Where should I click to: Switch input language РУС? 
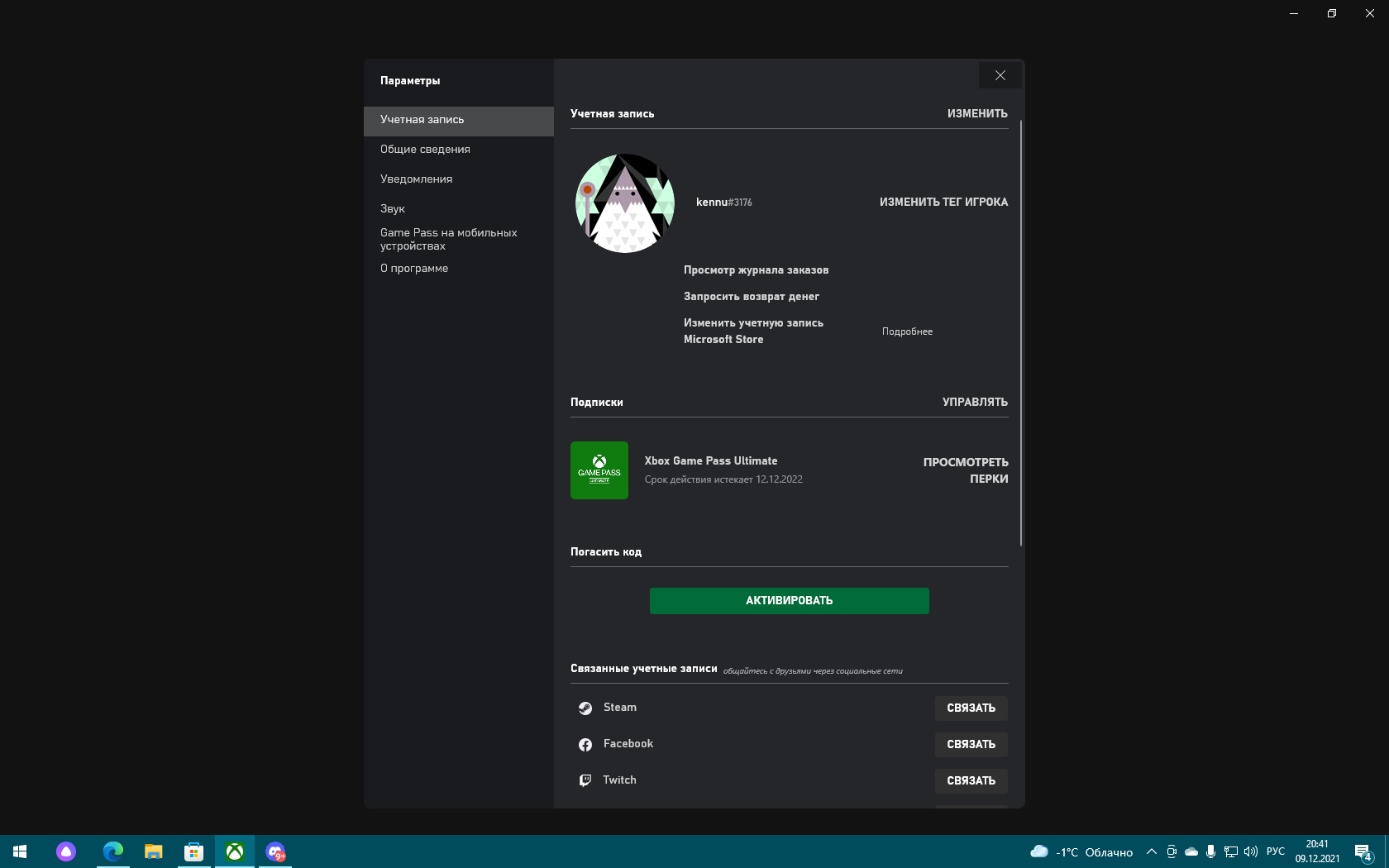[x=1276, y=851]
